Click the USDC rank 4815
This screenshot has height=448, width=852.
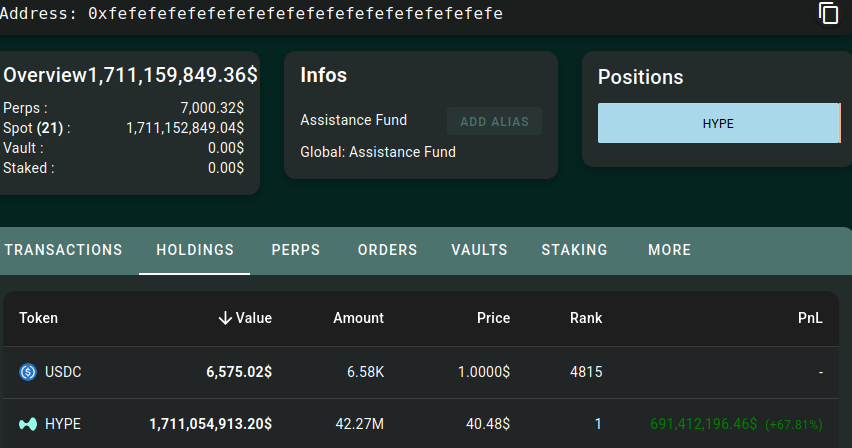[x=586, y=372]
